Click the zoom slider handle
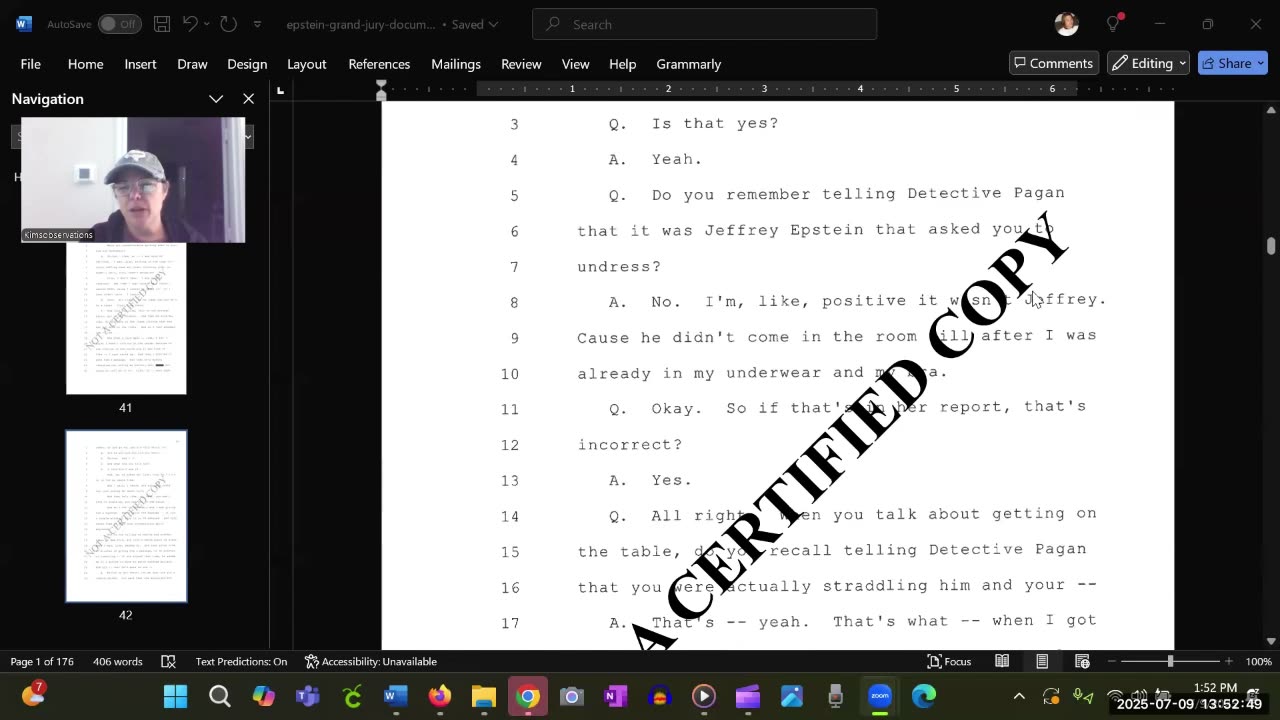This screenshot has width=1280, height=720. 1170,661
